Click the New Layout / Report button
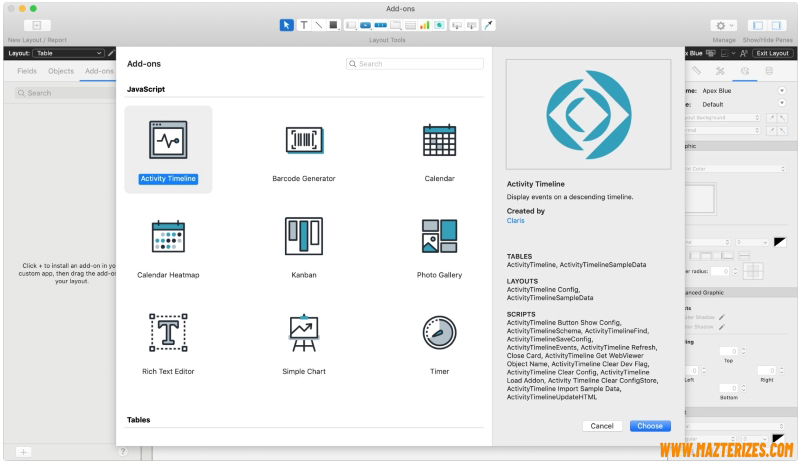Image resolution: width=800 pixels, height=463 pixels. pyautogui.click(x=37, y=25)
